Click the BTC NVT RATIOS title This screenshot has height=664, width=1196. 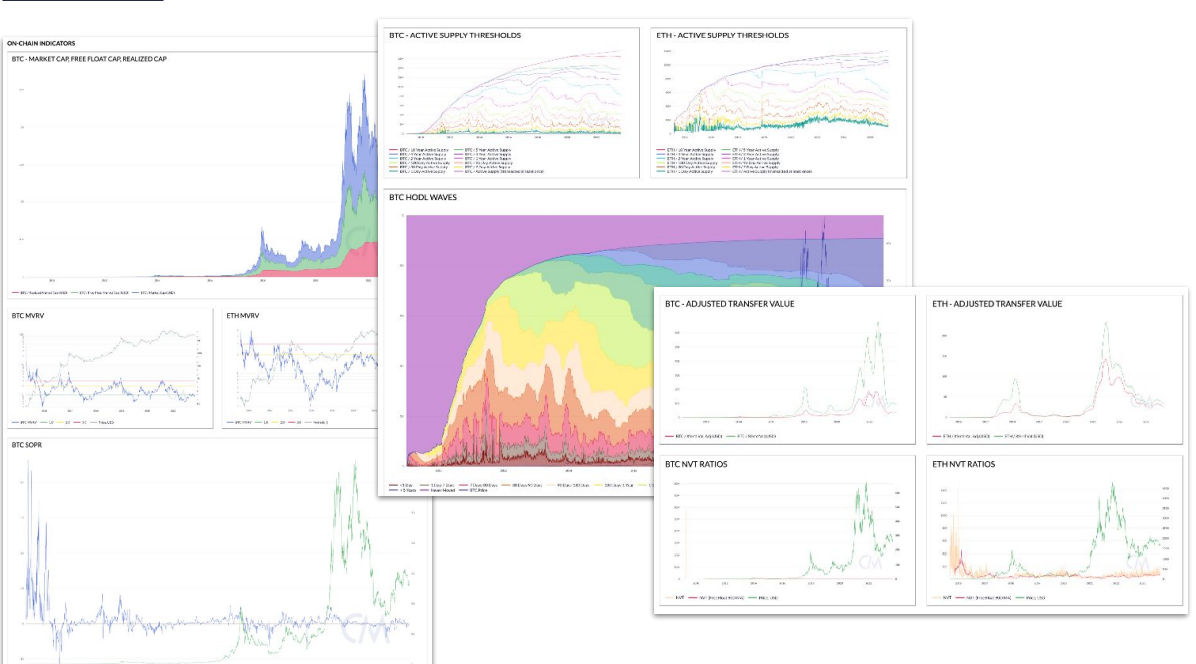point(696,464)
